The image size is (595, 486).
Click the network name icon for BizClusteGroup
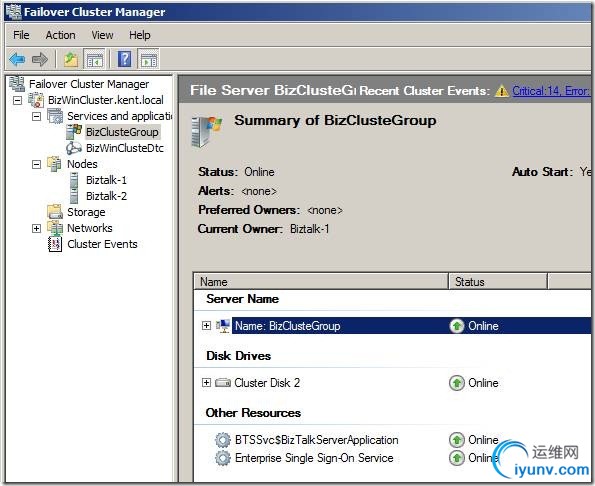(x=223, y=326)
